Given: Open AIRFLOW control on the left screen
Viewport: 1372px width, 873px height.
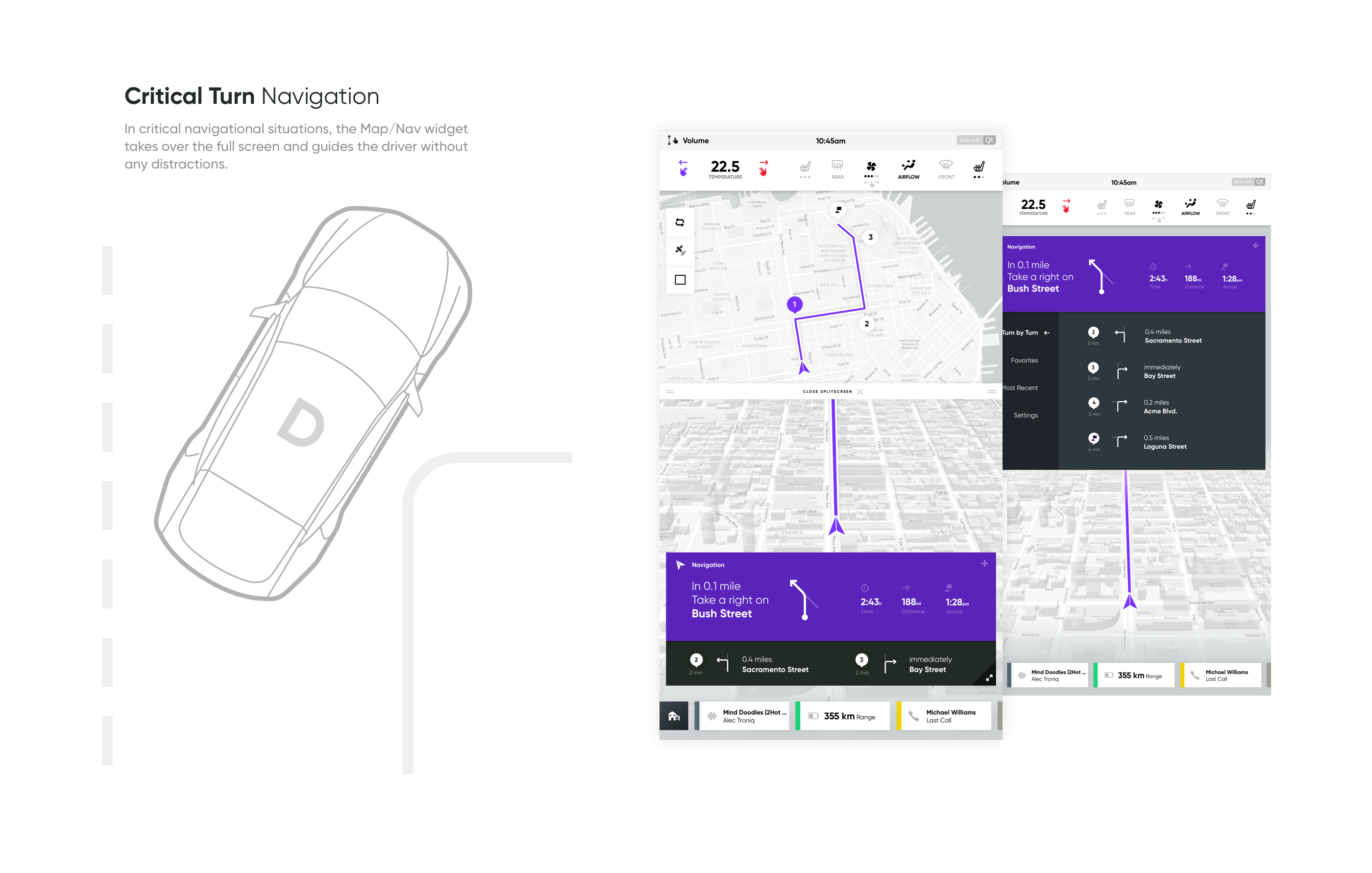Looking at the screenshot, I should pyautogui.click(x=908, y=169).
